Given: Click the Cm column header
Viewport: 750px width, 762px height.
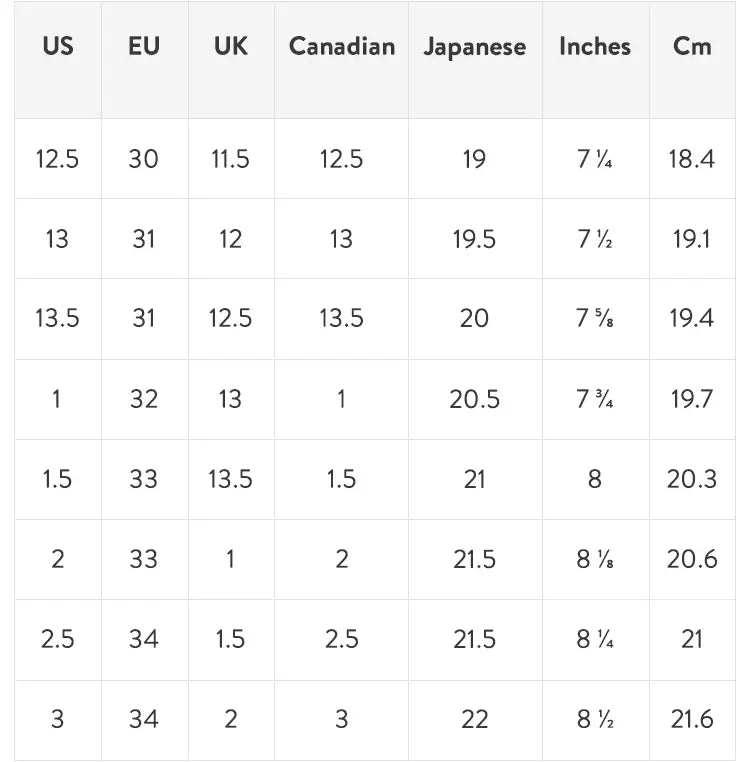Looking at the screenshot, I should point(692,47).
